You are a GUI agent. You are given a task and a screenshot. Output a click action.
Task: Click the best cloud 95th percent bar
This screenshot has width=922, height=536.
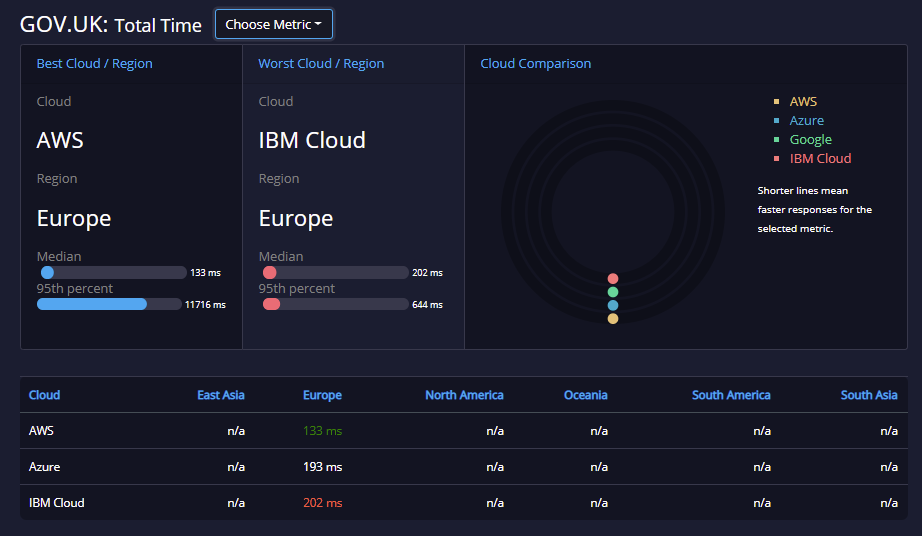pos(92,304)
